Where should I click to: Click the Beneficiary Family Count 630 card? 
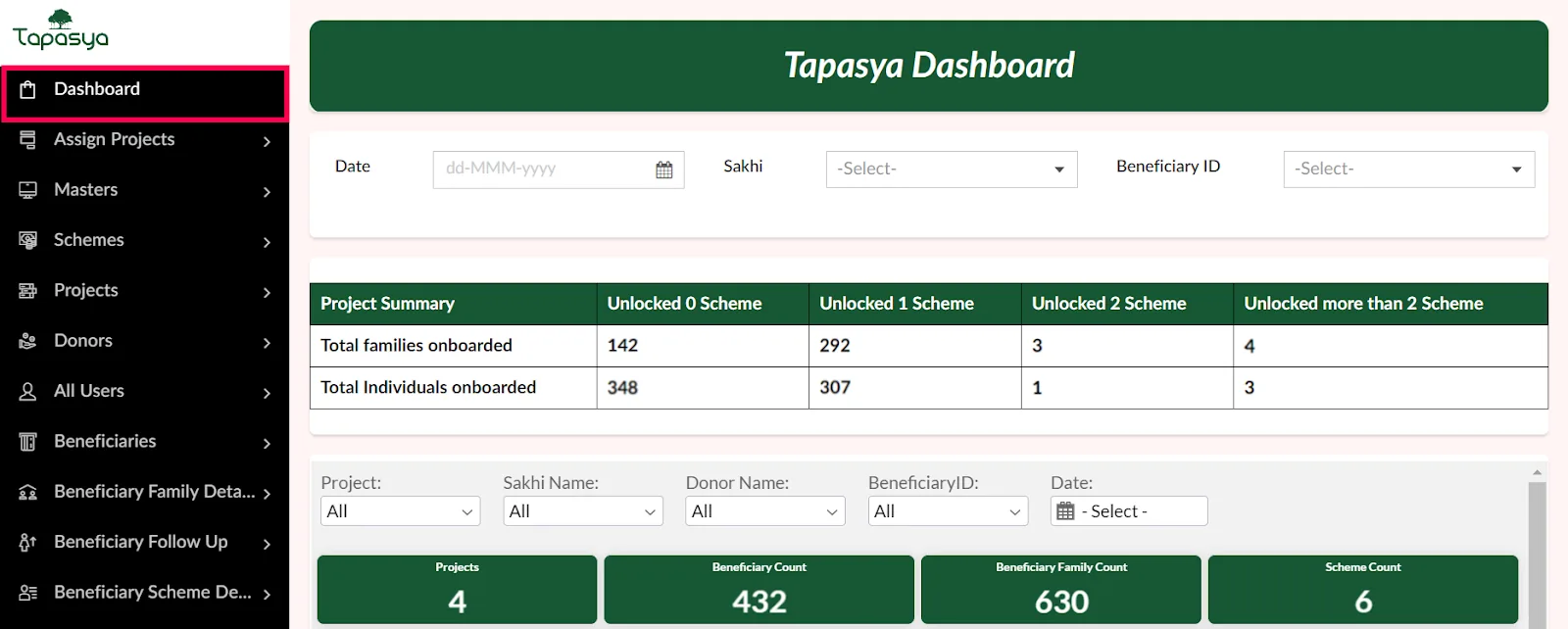click(x=1061, y=590)
